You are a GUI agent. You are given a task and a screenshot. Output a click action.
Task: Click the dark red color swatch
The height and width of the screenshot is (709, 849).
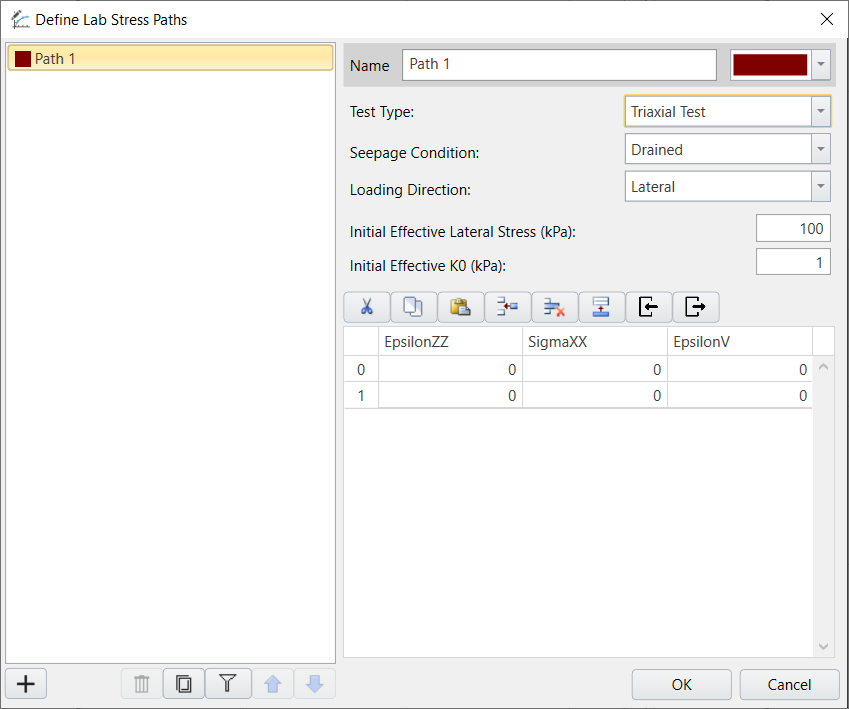pyautogui.click(x=770, y=64)
